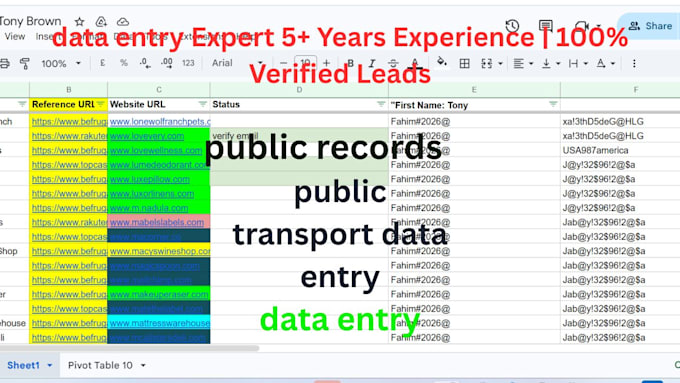Open the 123 number formats menu

pyautogui.click(x=188, y=63)
